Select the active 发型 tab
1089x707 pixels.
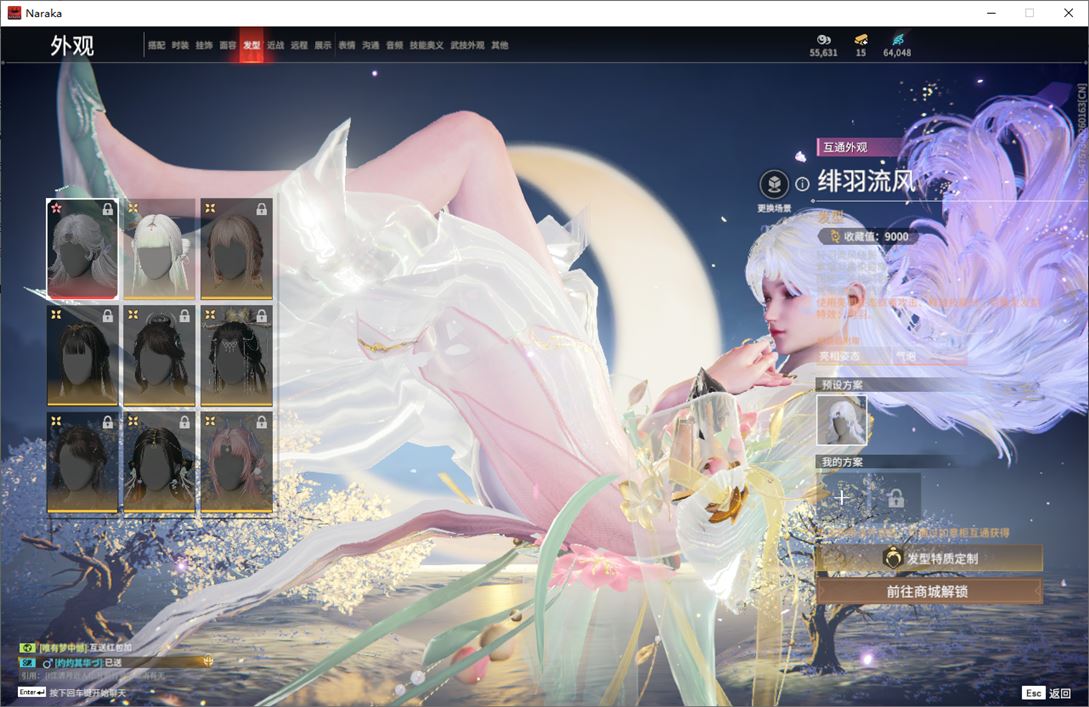tap(251, 45)
